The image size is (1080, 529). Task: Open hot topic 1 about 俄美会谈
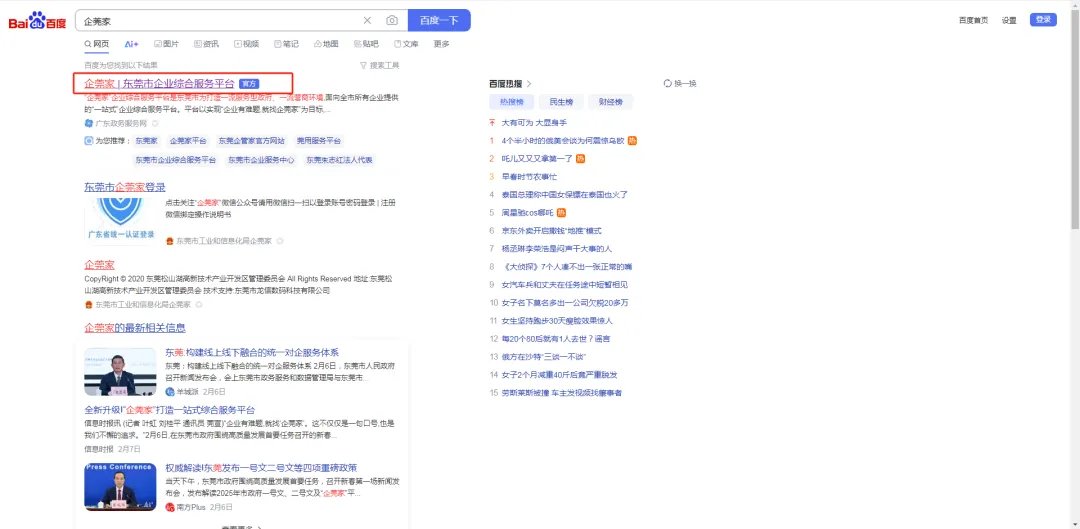point(563,141)
